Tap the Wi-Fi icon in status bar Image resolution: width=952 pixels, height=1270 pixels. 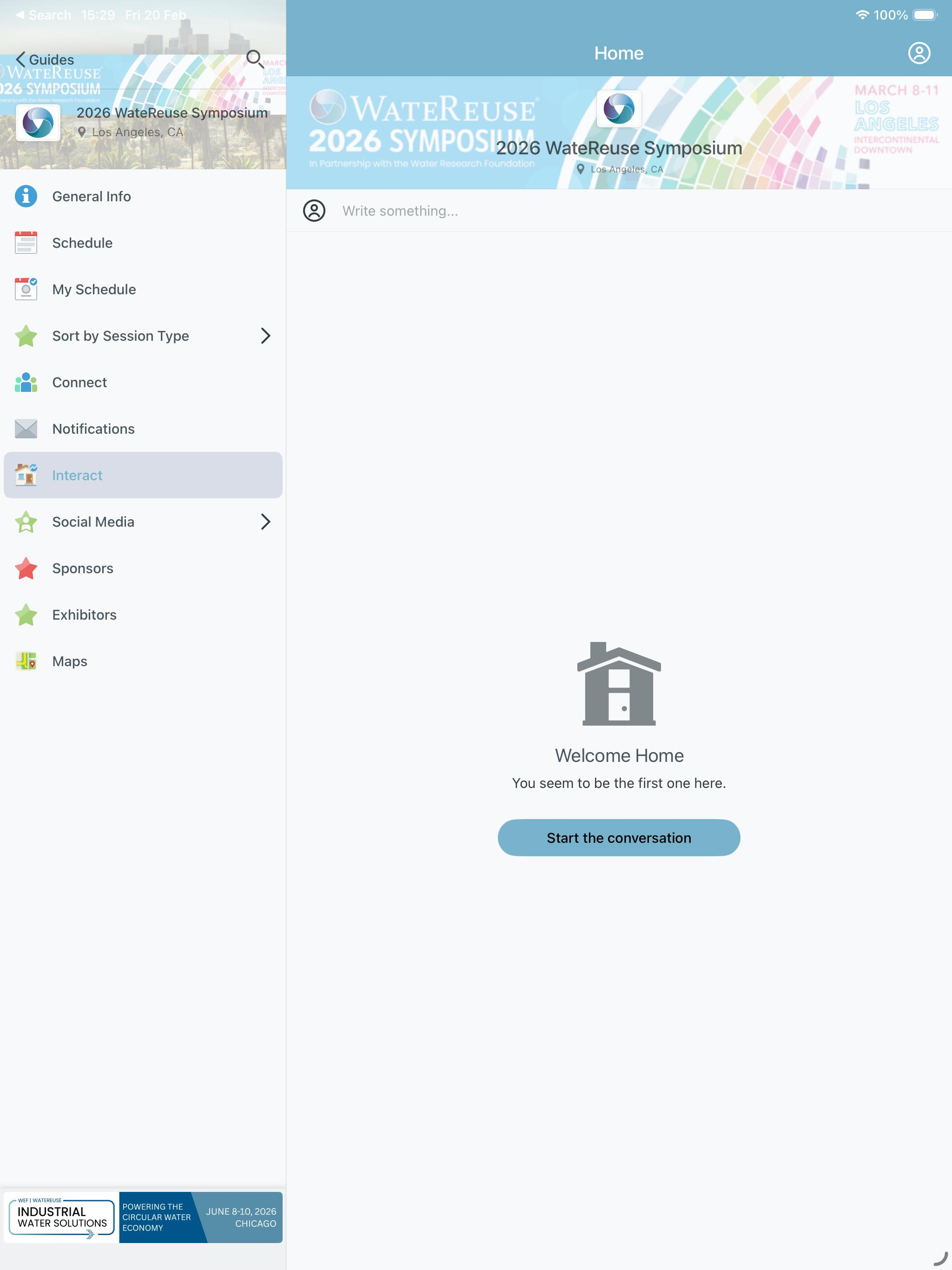(x=861, y=15)
